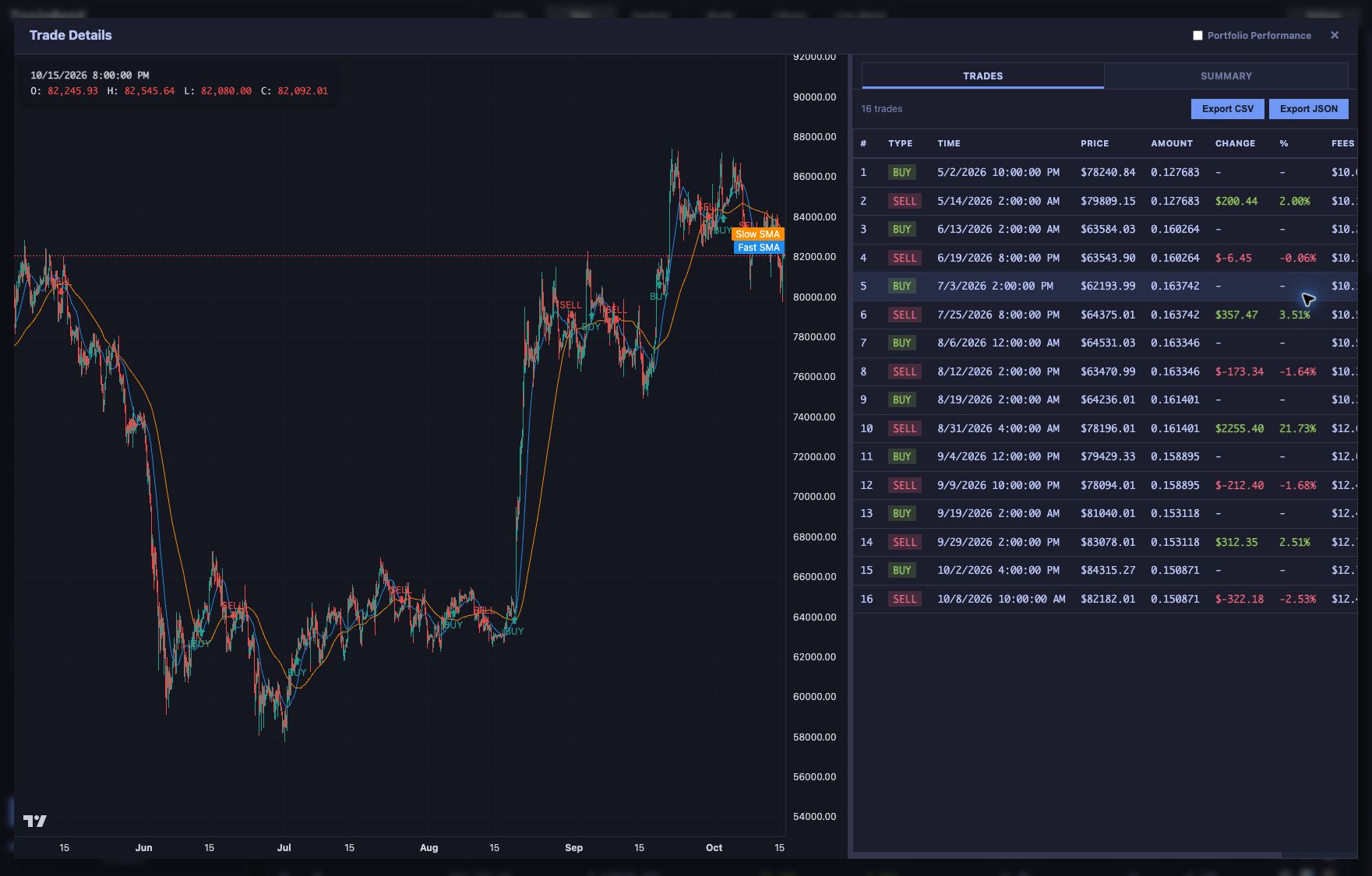Click the $-212.40 change value

[1240, 485]
